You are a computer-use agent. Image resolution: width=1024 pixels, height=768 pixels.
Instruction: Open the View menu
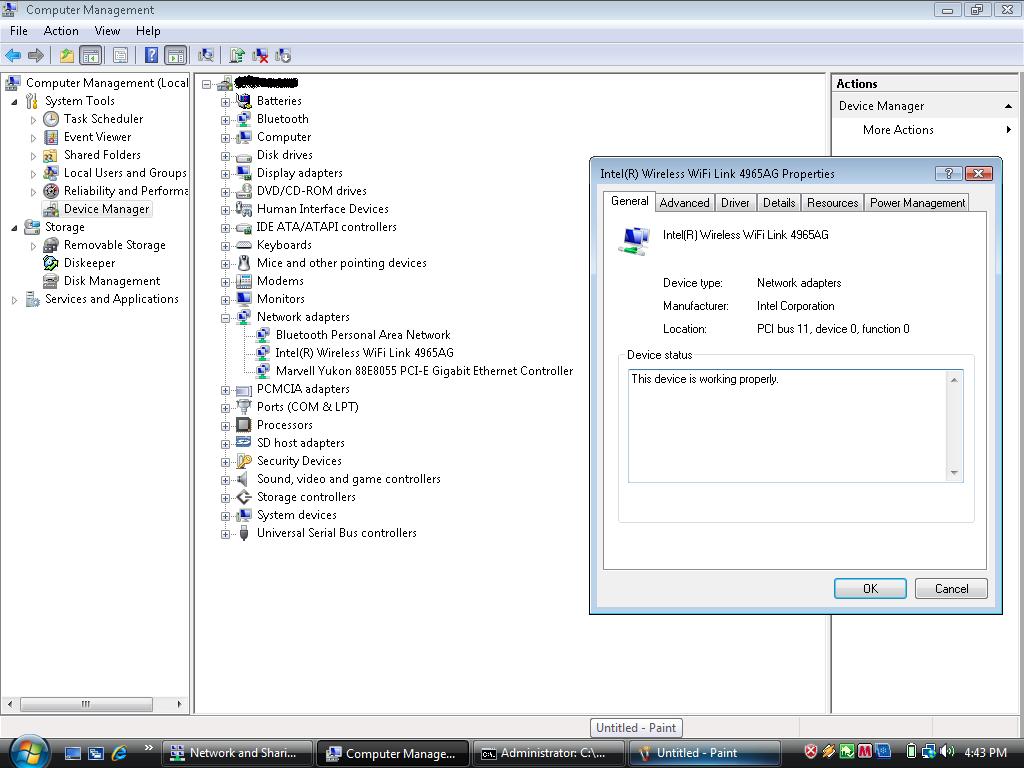tap(107, 31)
